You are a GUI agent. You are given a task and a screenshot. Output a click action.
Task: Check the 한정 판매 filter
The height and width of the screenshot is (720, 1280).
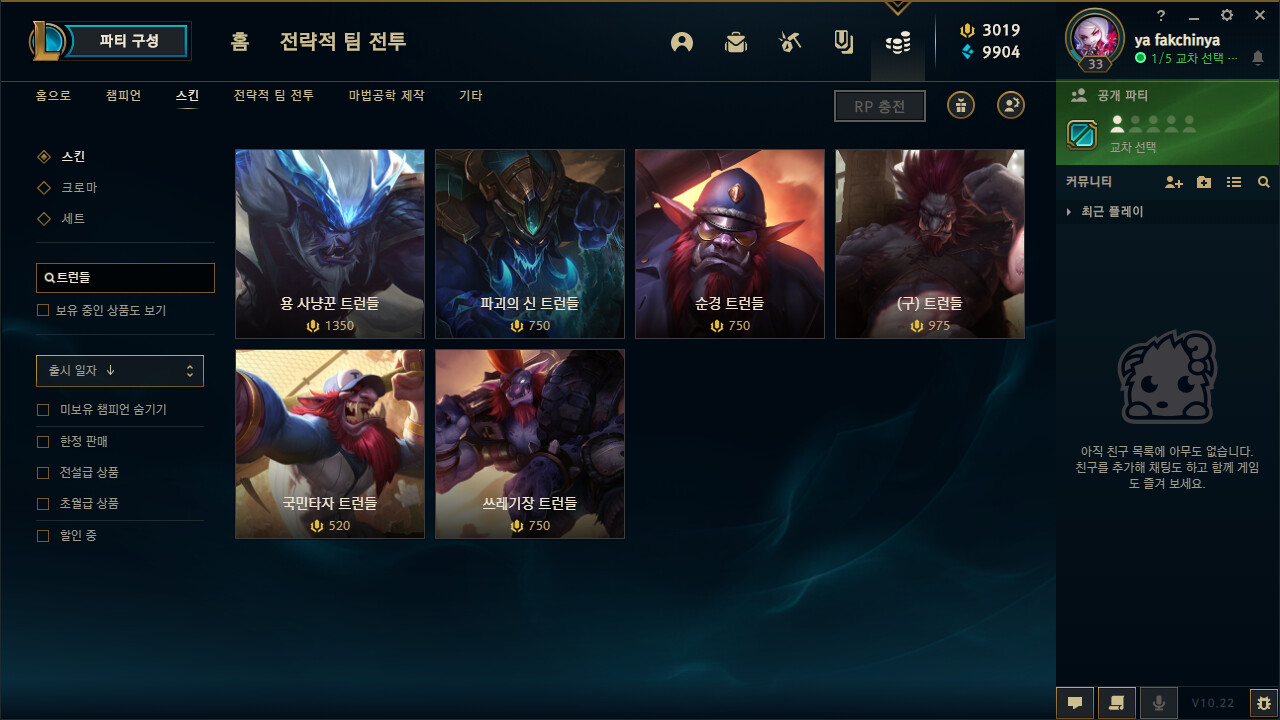(43, 441)
